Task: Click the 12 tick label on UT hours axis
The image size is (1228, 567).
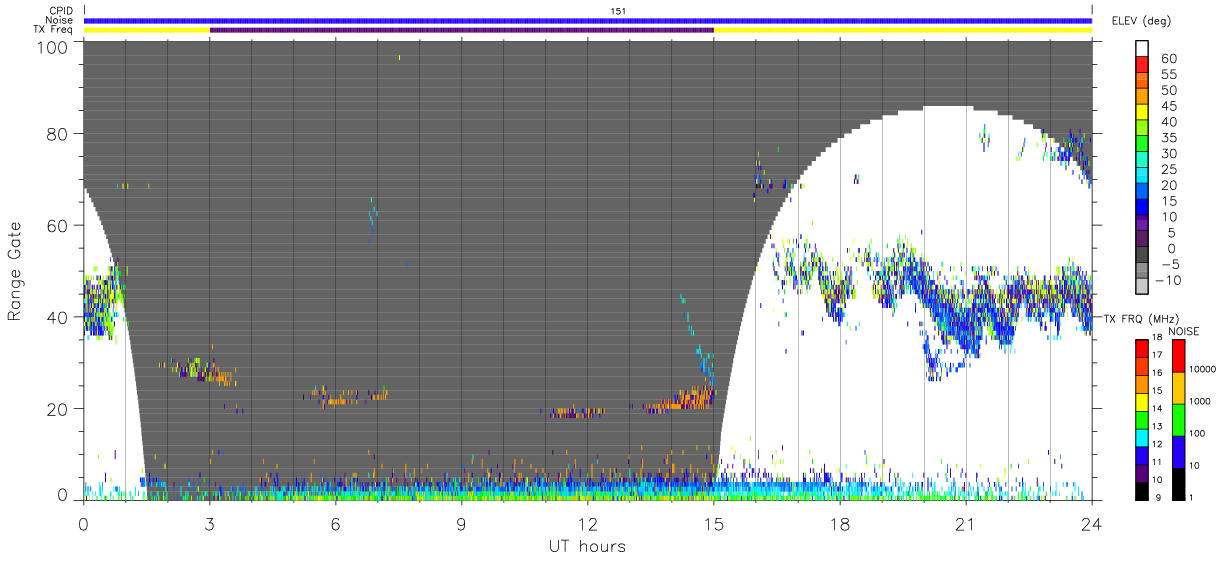Action: tap(588, 523)
